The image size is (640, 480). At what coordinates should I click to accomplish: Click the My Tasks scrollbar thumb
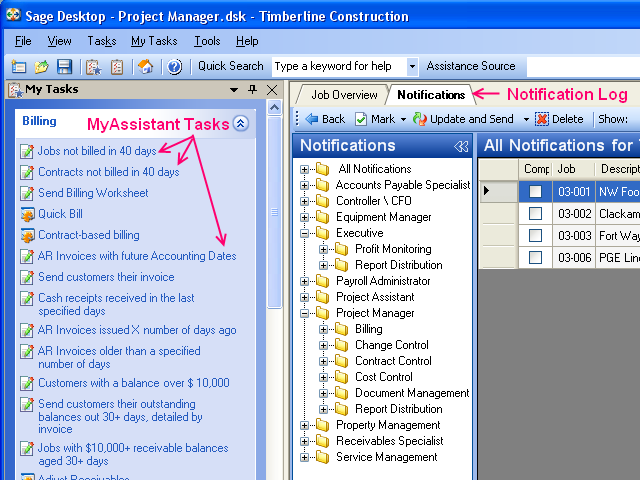coord(274,212)
